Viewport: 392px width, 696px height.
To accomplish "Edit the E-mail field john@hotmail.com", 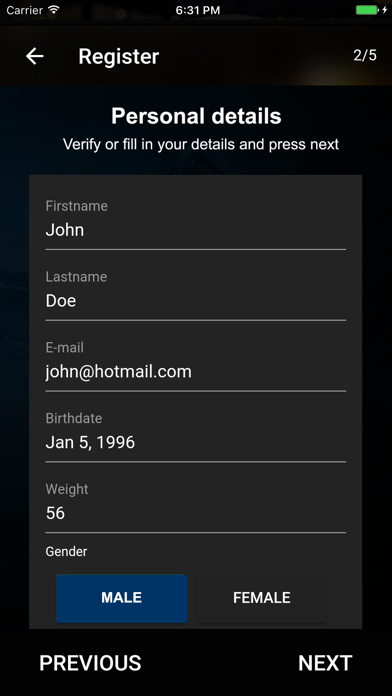I will click(195, 372).
